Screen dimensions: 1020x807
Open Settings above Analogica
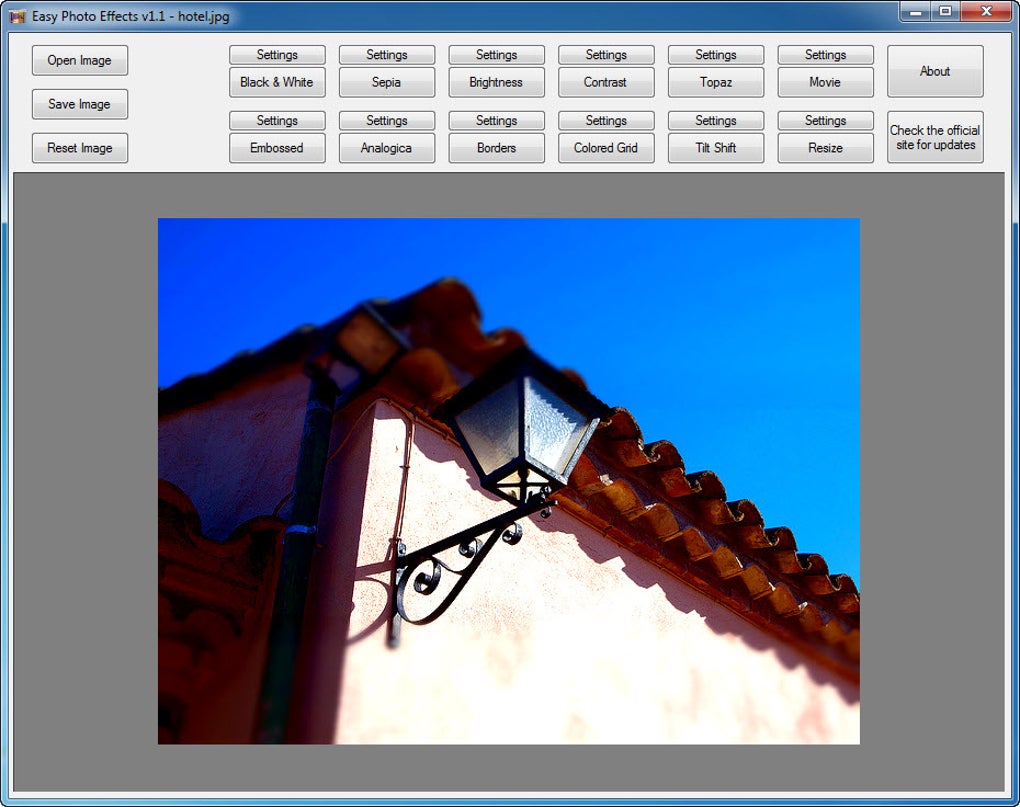[386, 120]
